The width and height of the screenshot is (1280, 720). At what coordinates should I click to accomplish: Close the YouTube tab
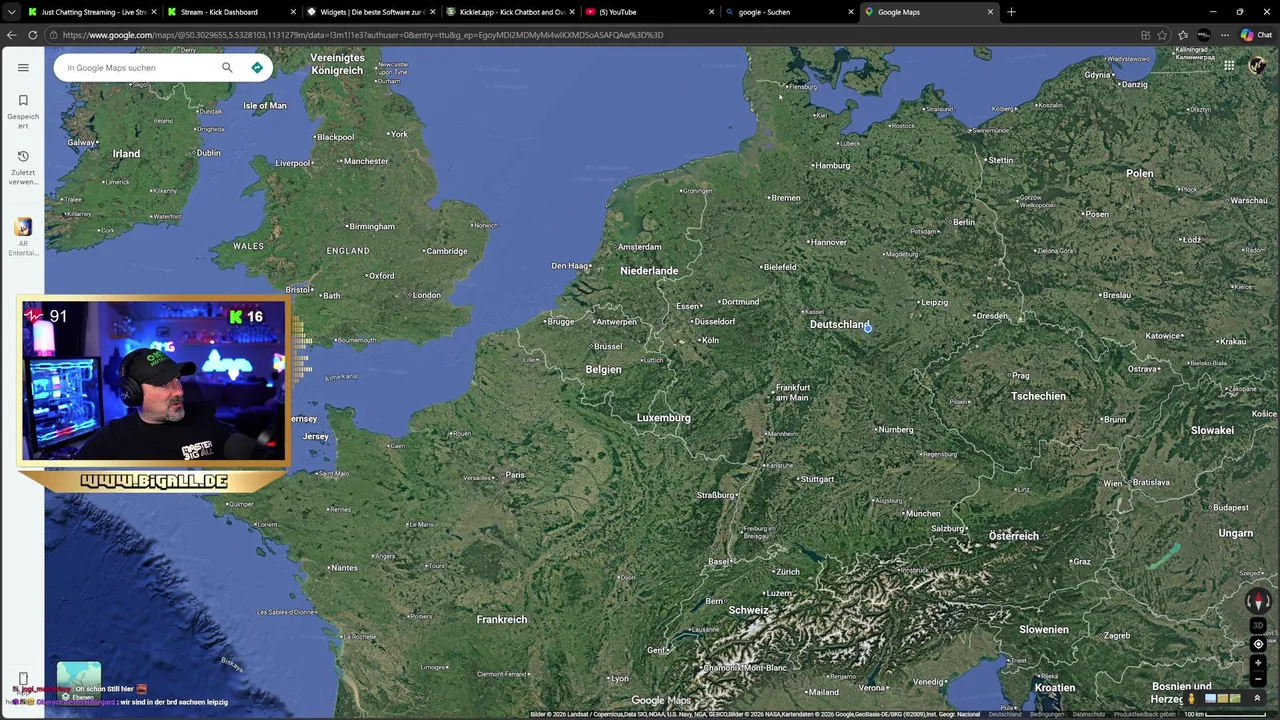coord(711,12)
